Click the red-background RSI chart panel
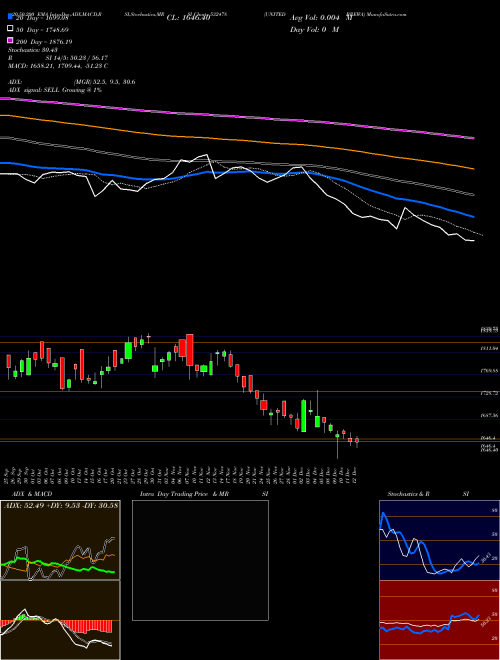500x660 pixels. point(439,620)
